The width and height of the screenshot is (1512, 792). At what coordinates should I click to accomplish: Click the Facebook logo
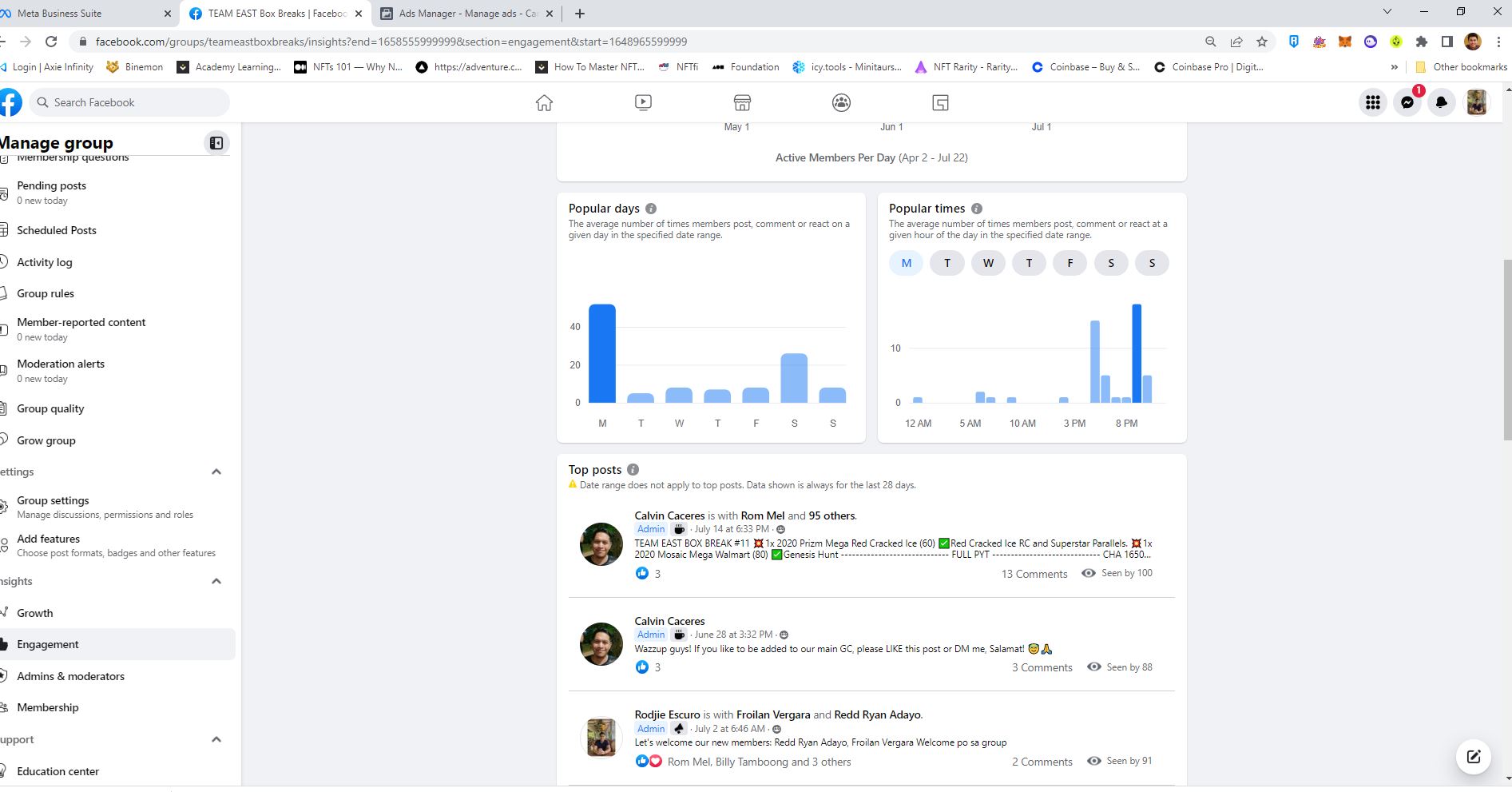click(10, 102)
